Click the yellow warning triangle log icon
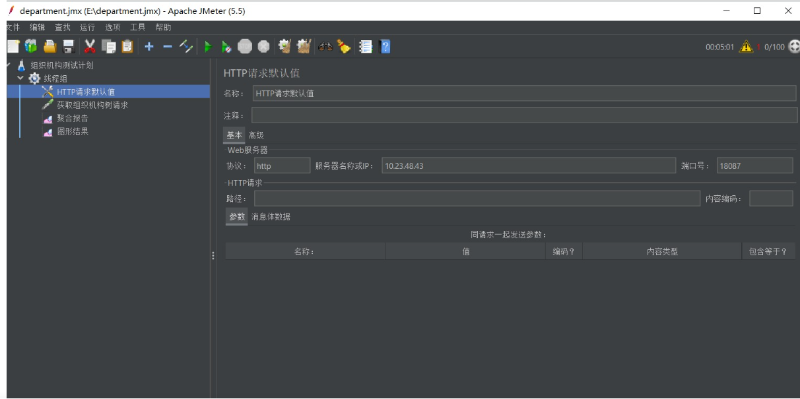Image resolution: width=800 pixels, height=399 pixels. point(746,47)
